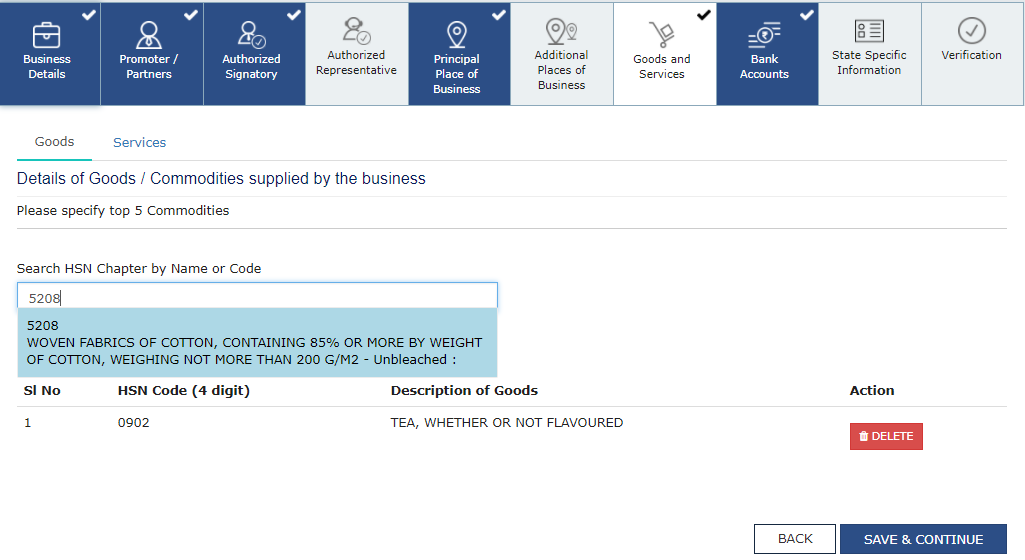Open Principal Place of Business pin icon
This screenshot has width=1025, height=560.
click(457, 35)
